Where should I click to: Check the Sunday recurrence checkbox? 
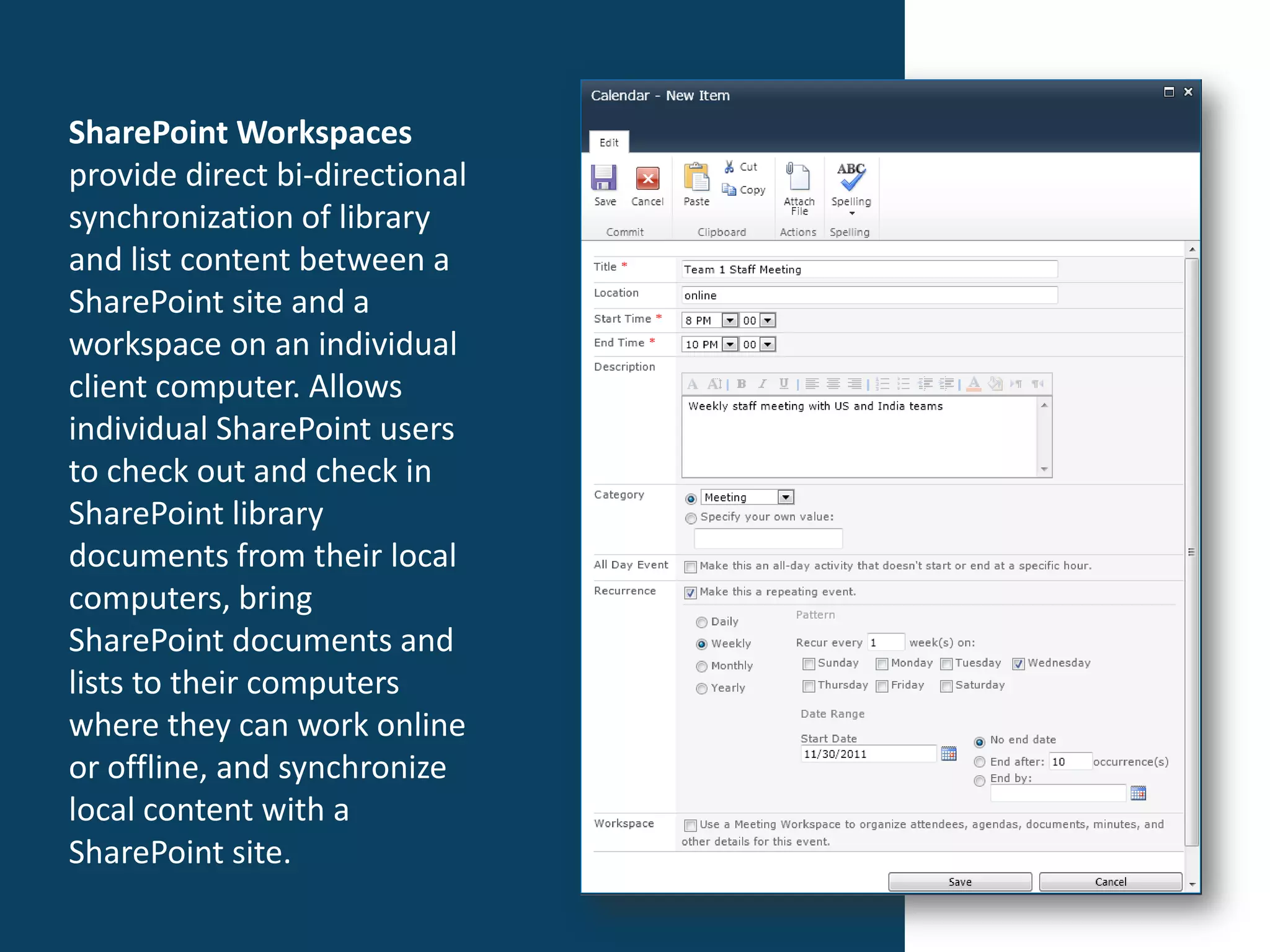tap(809, 664)
